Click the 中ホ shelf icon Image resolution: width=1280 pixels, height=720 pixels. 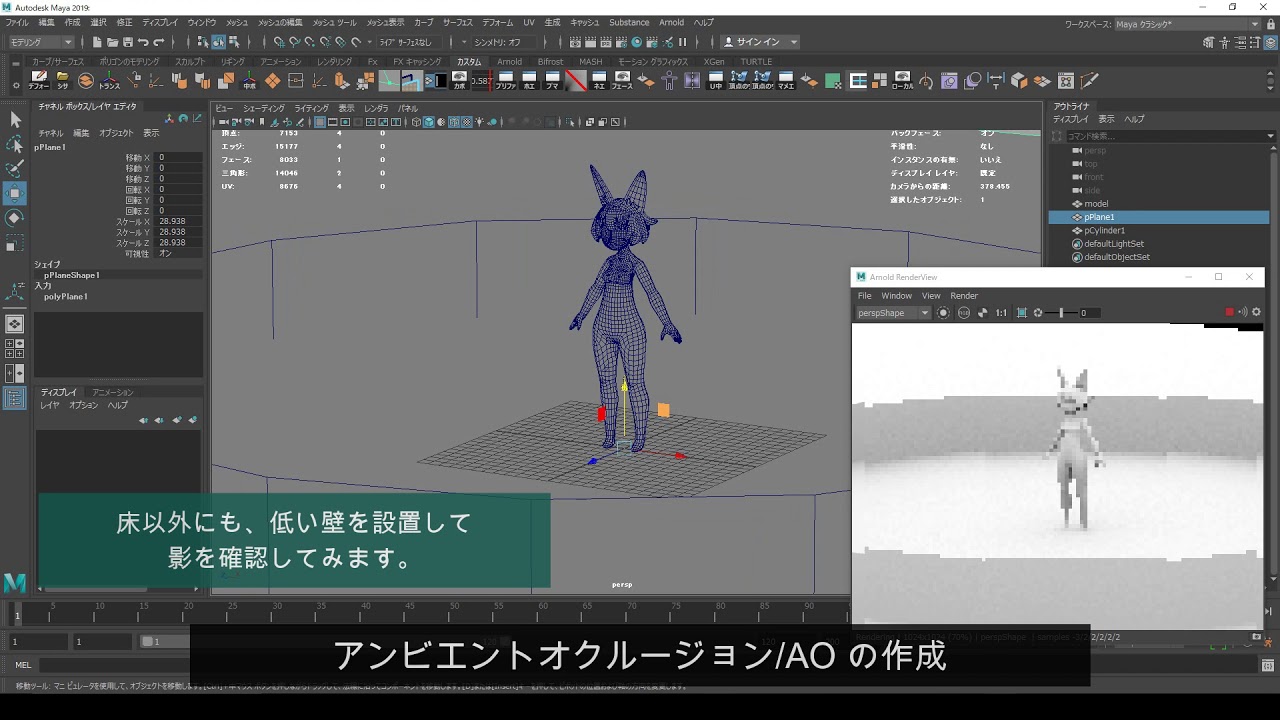(249, 80)
